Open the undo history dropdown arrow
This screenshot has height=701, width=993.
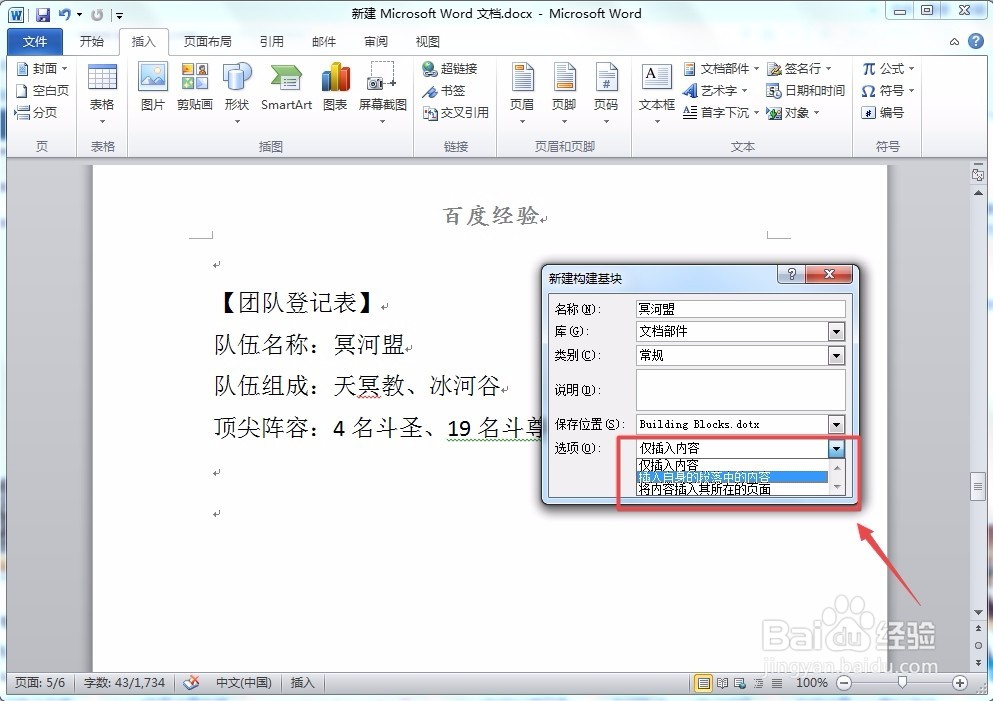pyautogui.click(x=79, y=15)
